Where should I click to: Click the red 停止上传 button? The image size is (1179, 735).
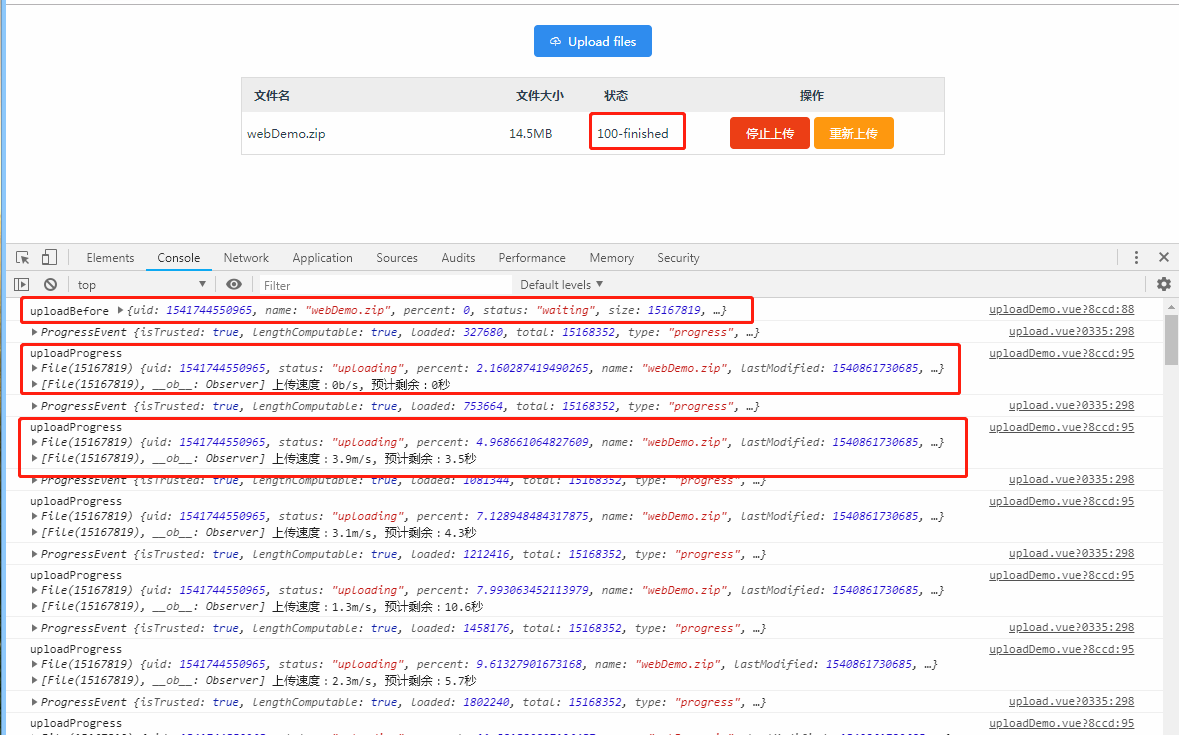769,133
